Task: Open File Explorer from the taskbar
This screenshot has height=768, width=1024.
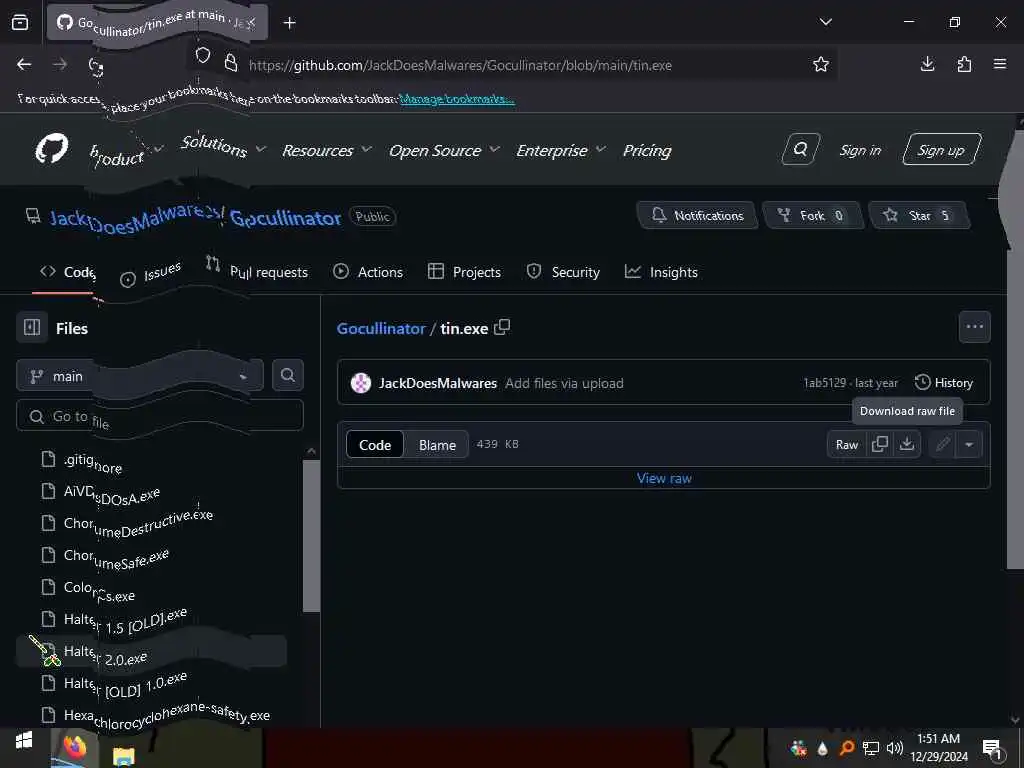Action: click(x=123, y=755)
